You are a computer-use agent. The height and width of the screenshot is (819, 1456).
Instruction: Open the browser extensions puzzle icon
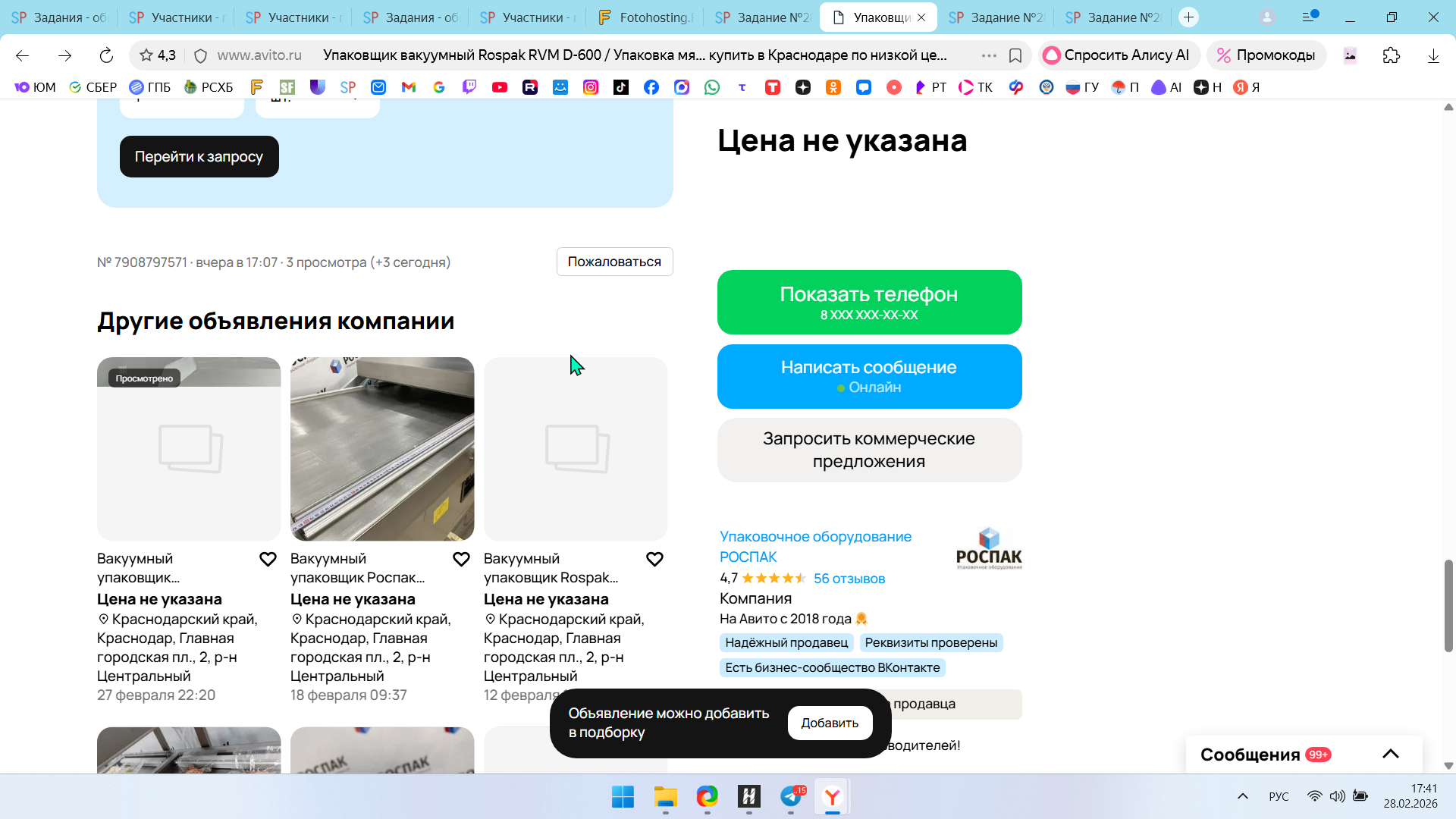click(x=1391, y=55)
